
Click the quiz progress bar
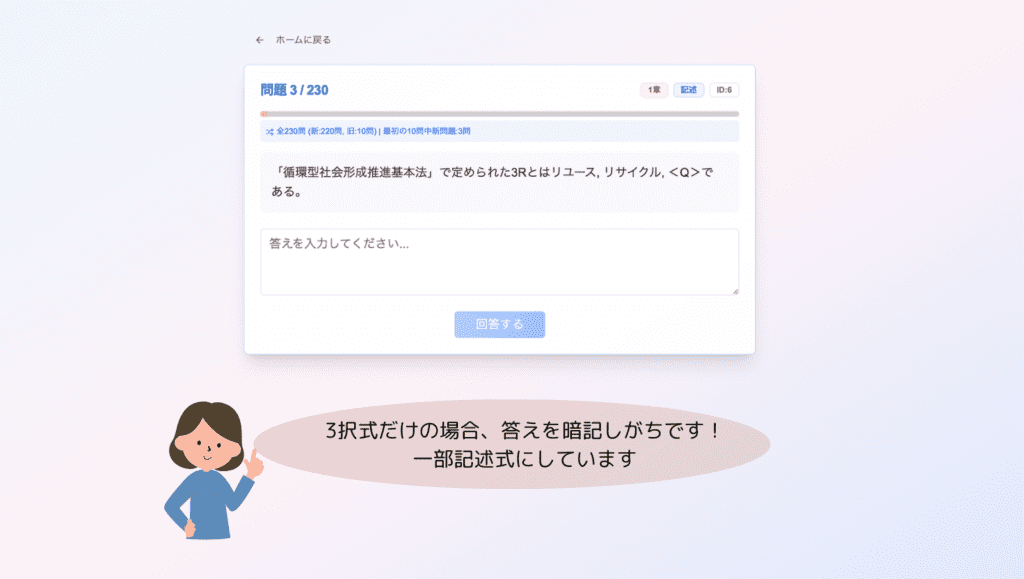click(500, 114)
